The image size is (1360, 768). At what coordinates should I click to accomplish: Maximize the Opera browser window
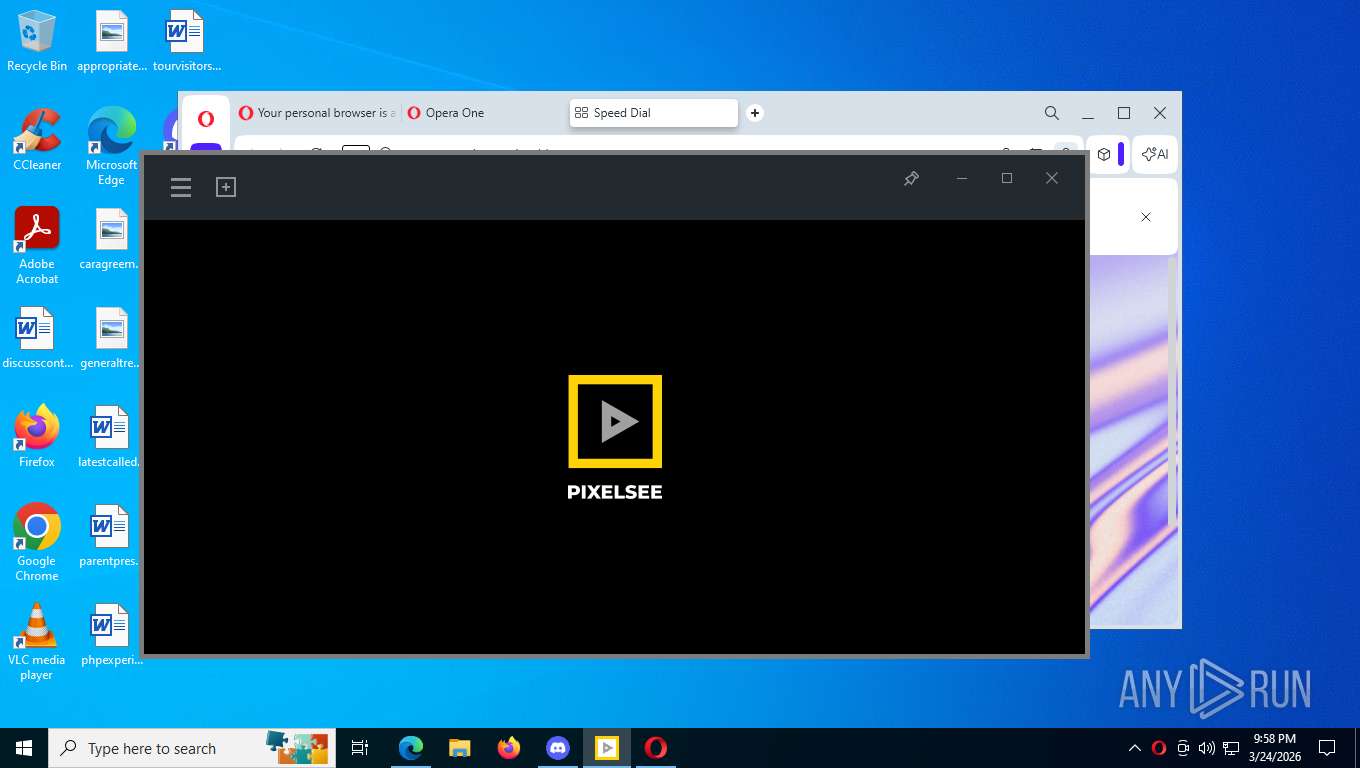(1124, 113)
